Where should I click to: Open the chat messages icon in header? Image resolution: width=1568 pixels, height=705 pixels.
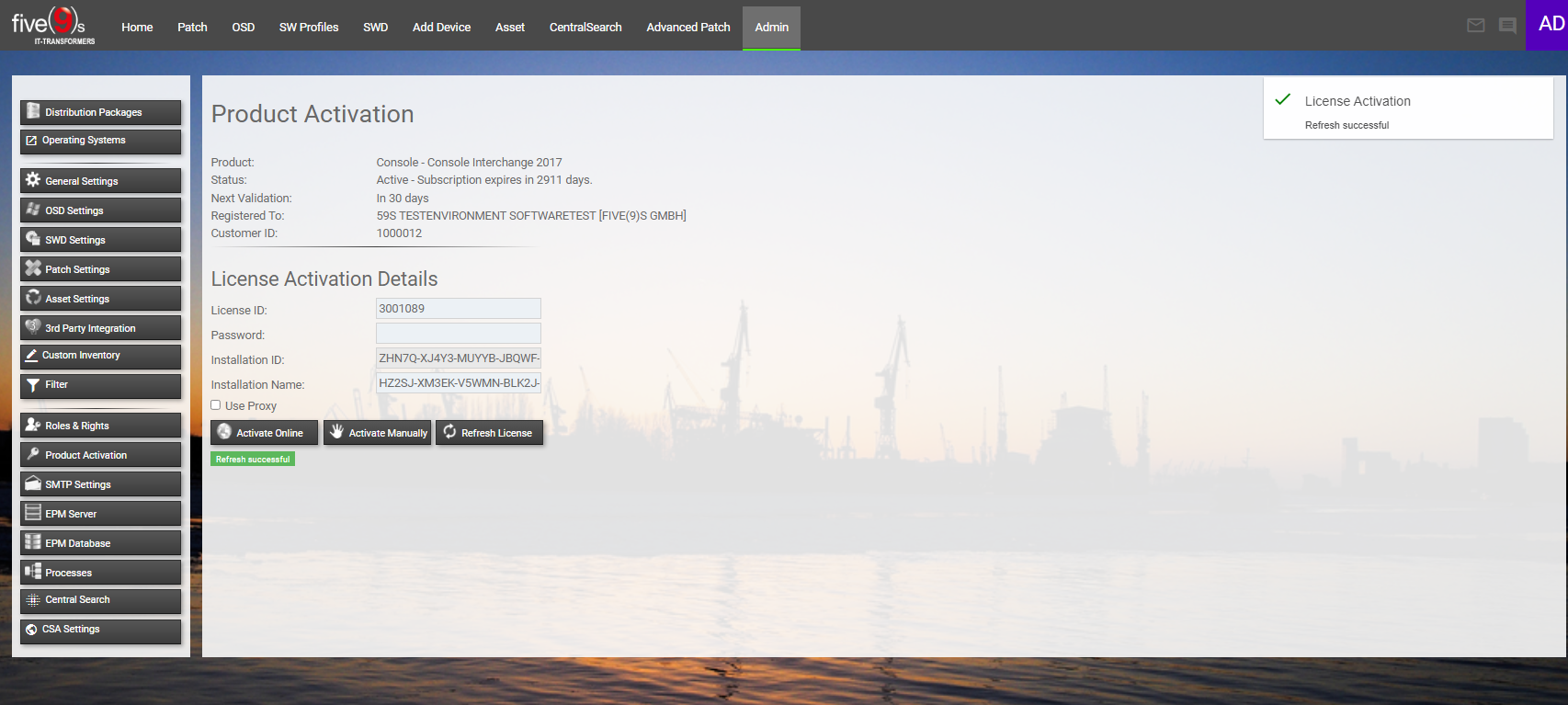pos(1507,26)
